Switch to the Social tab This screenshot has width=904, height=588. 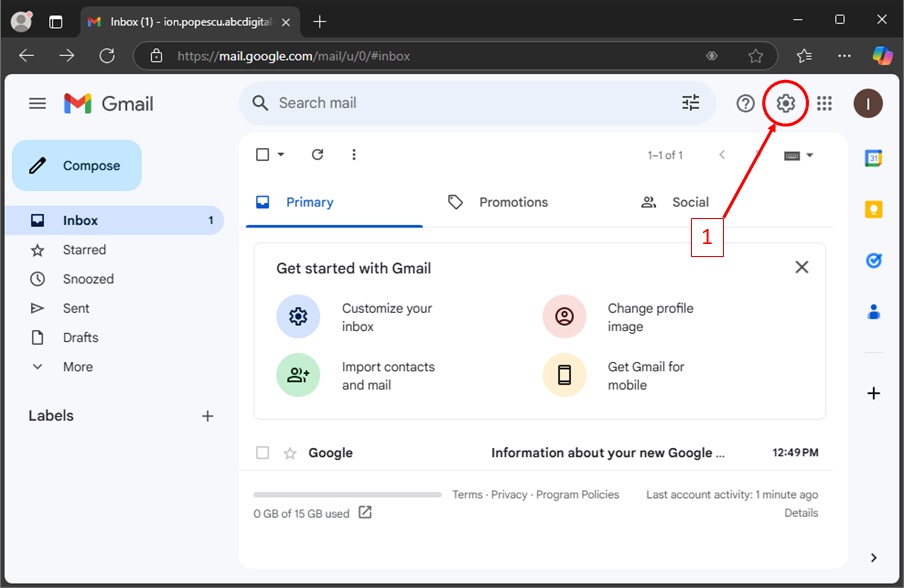point(689,202)
